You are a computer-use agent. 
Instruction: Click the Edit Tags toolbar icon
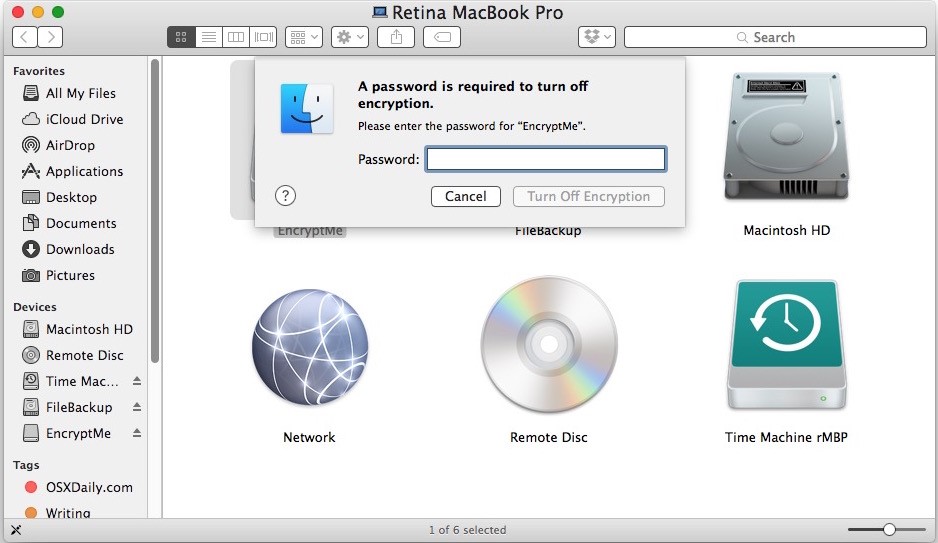pyautogui.click(x=442, y=37)
